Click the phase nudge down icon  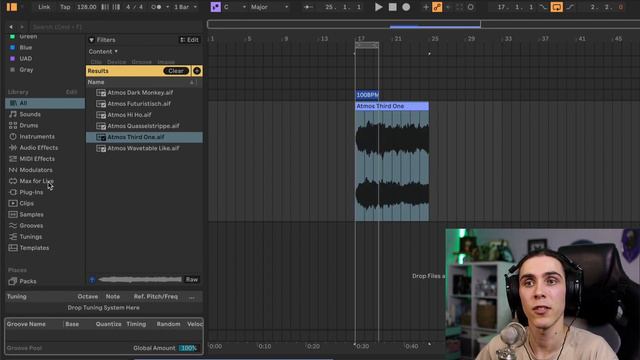pos(105,7)
